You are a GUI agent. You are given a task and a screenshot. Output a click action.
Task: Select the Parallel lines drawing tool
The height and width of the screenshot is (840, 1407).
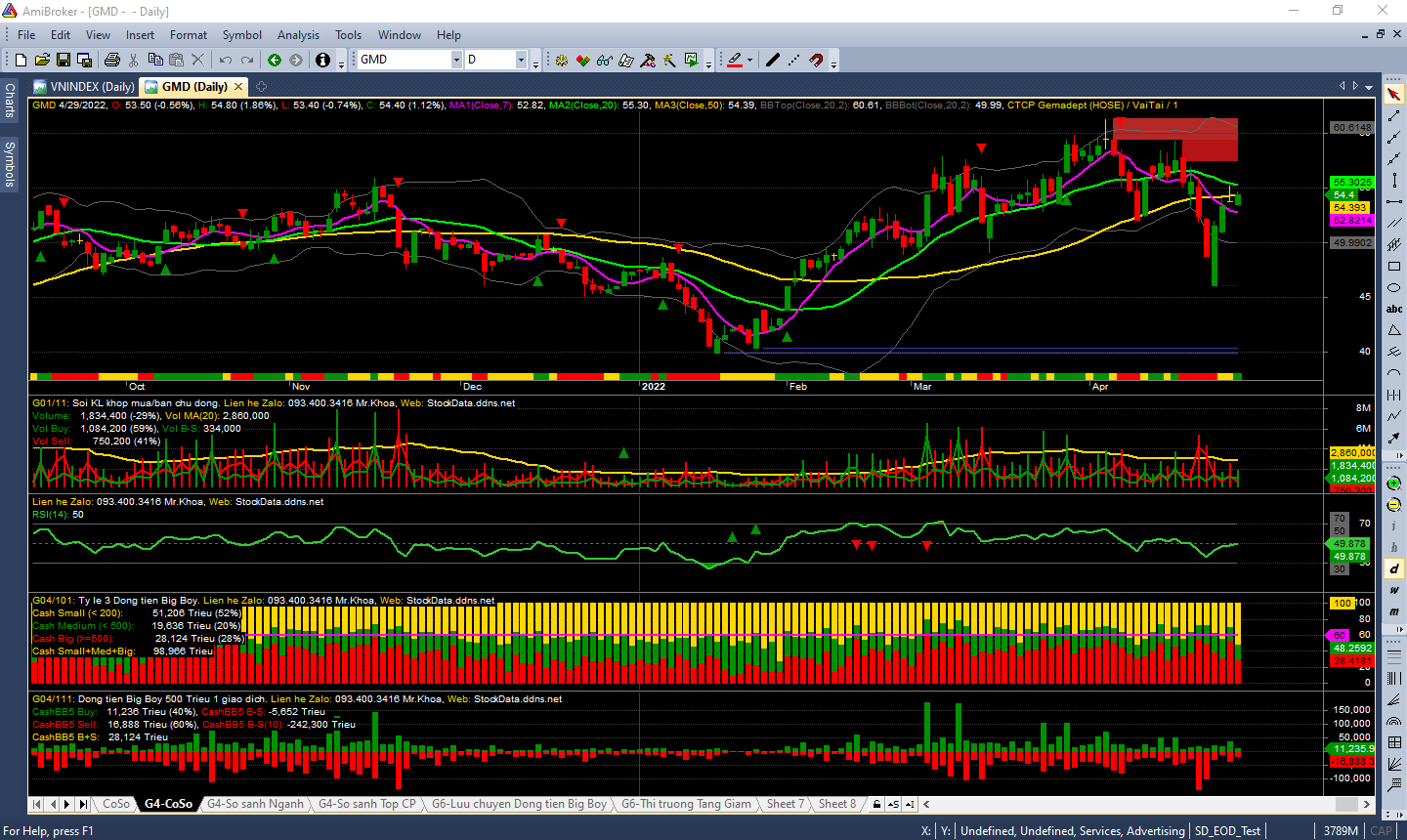1394,223
